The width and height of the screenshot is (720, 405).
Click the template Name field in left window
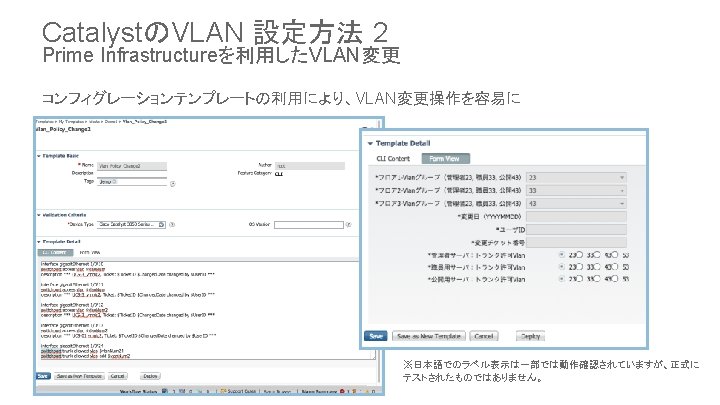pos(132,166)
